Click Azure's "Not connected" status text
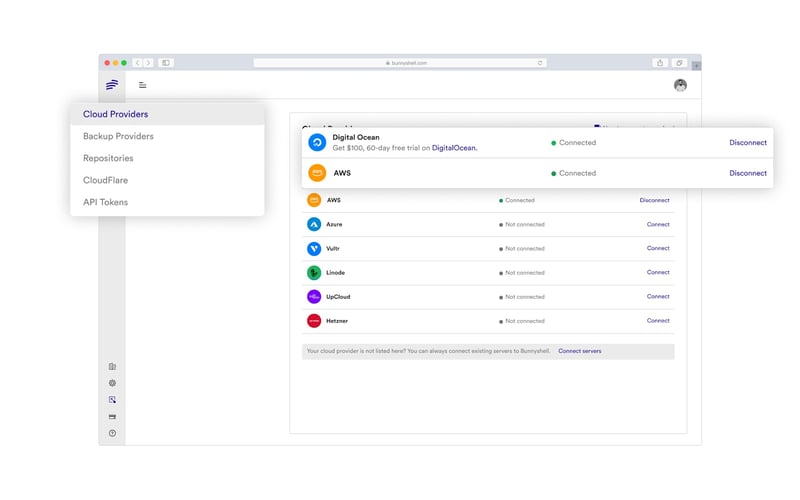 click(524, 224)
